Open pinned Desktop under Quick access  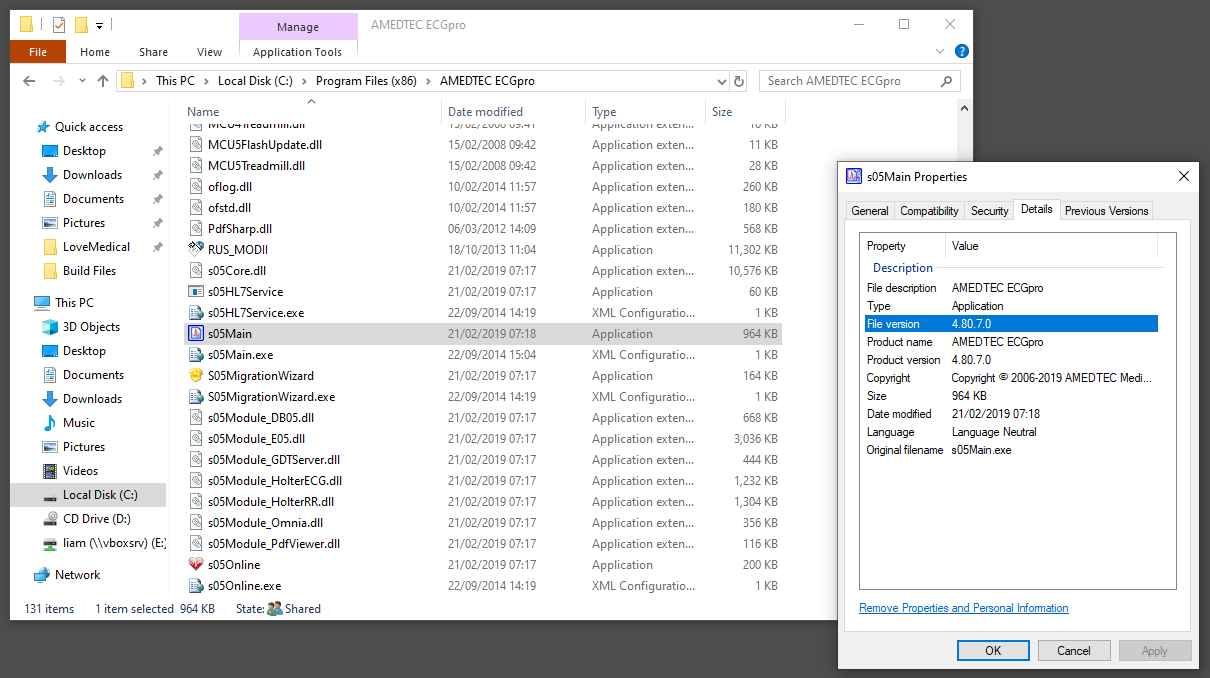[x=84, y=151]
